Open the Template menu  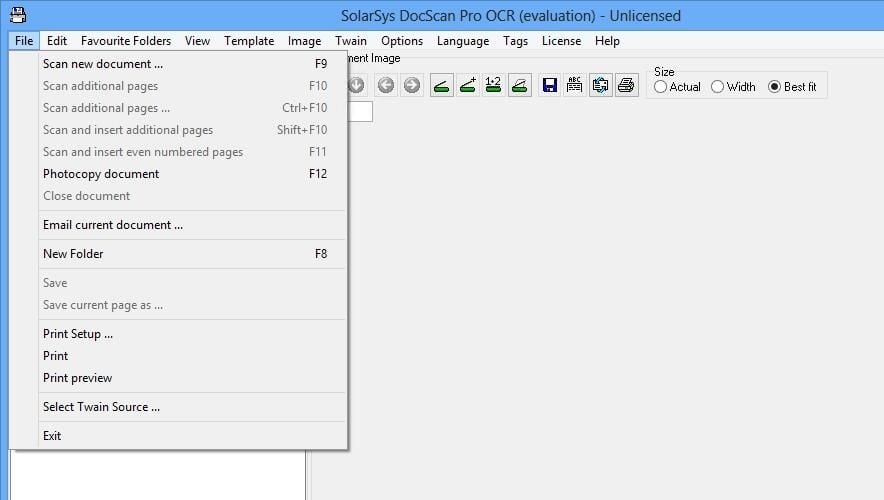point(249,41)
